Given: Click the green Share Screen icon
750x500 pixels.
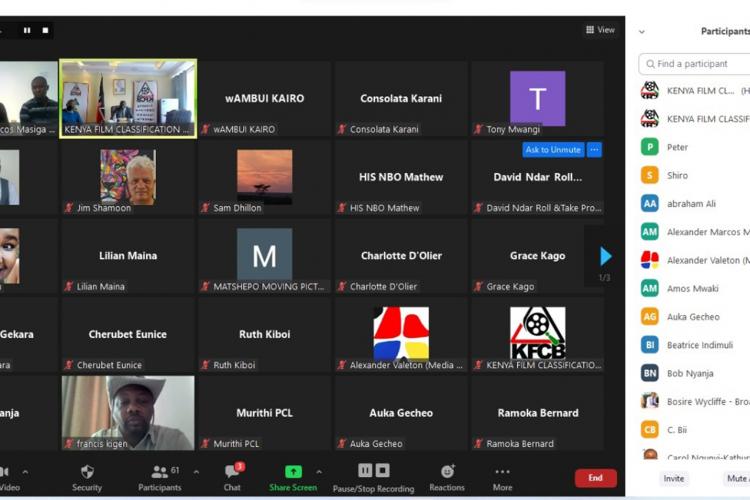Looking at the screenshot, I should pos(293,472).
